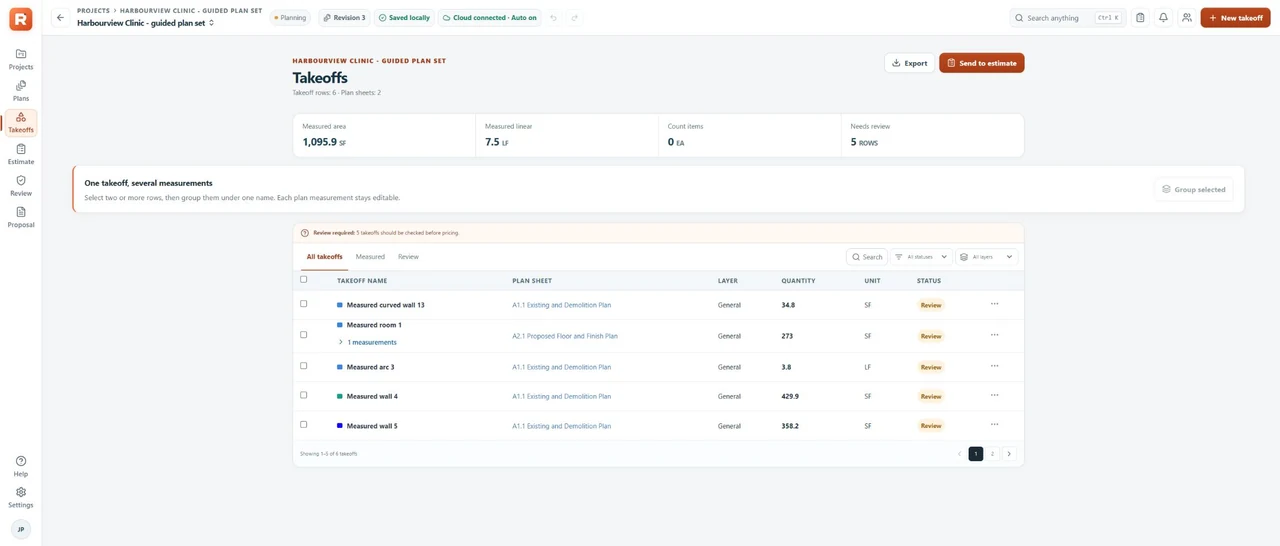This screenshot has height=546, width=1280.
Task: Open the Estimate sidebar section
Action: pyautogui.click(x=21, y=154)
